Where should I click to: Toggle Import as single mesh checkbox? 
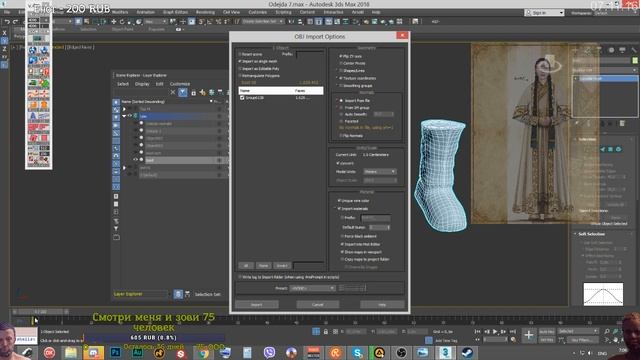click(240, 61)
